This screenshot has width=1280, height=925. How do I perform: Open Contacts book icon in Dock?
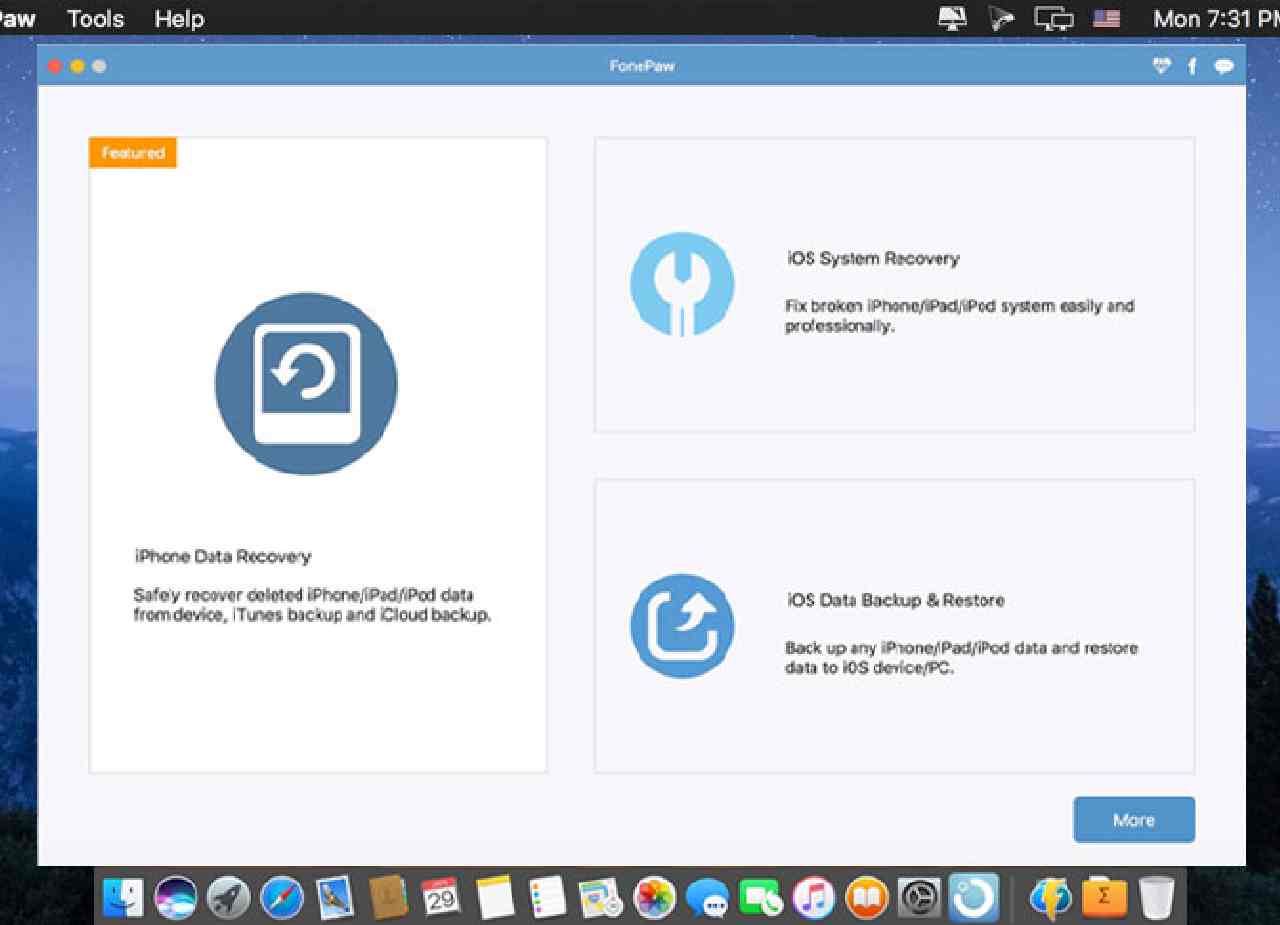click(x=387, y=897)
